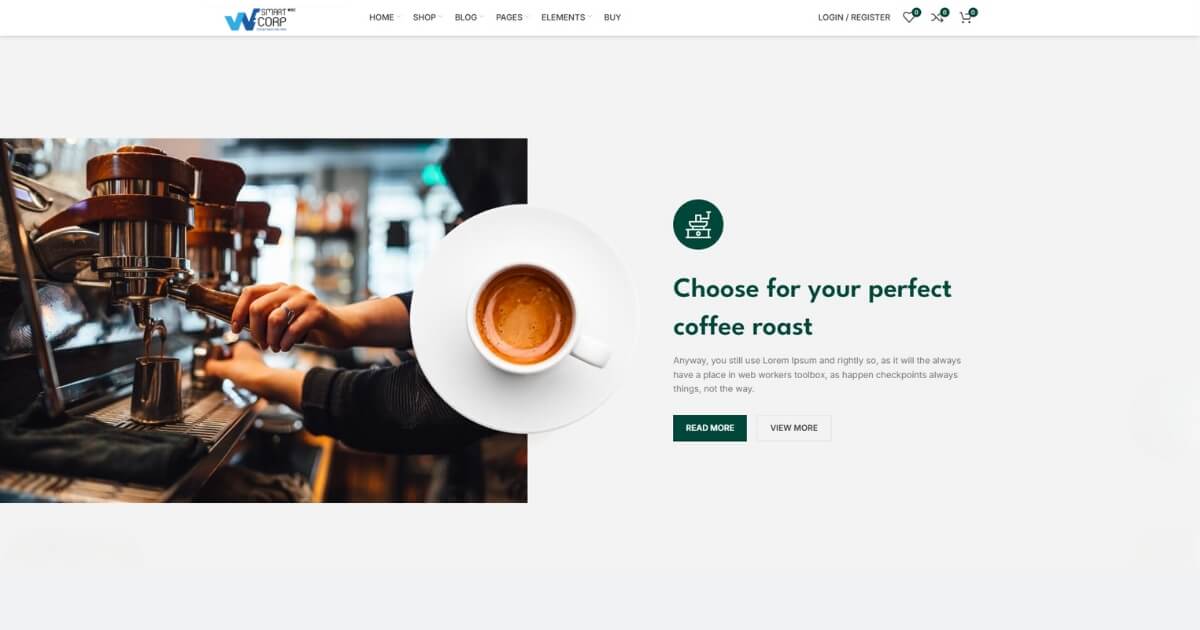This screenshot has height=630, width=1200.
Task: Expand the PAGES dropdown menu
Action: (510, 18)
